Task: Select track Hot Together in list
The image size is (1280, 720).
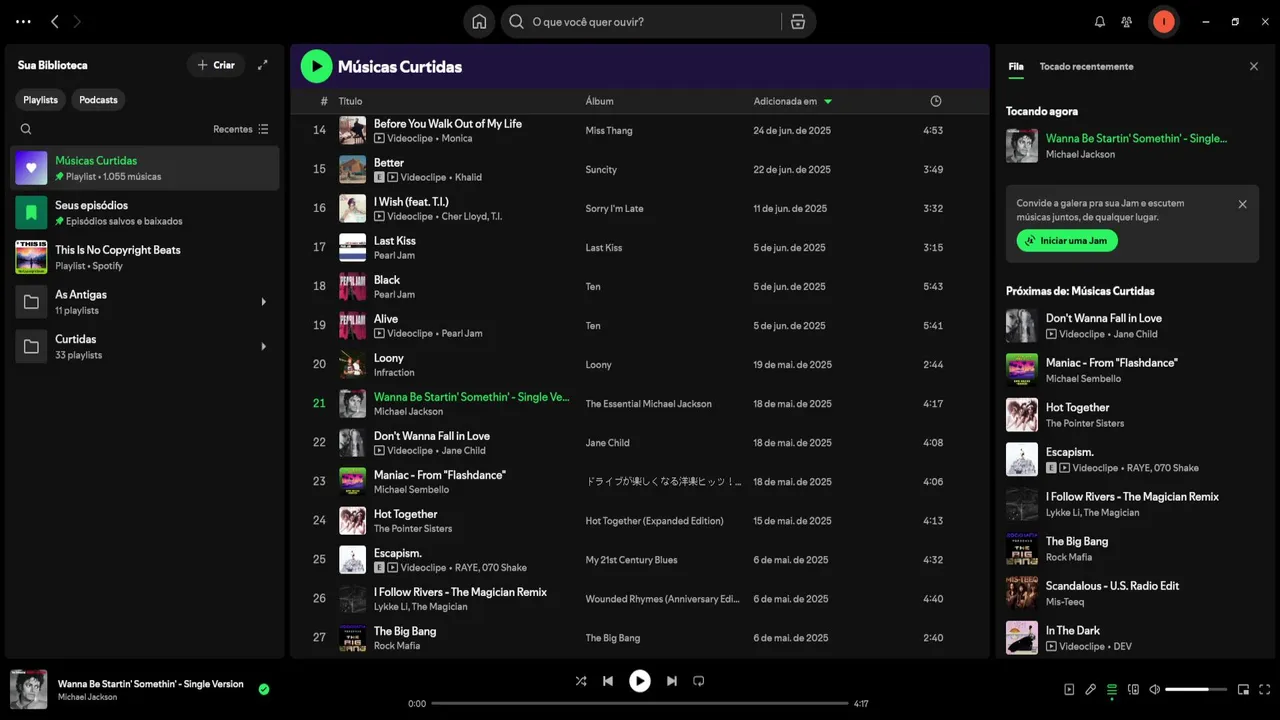Action: coord(640,521)
